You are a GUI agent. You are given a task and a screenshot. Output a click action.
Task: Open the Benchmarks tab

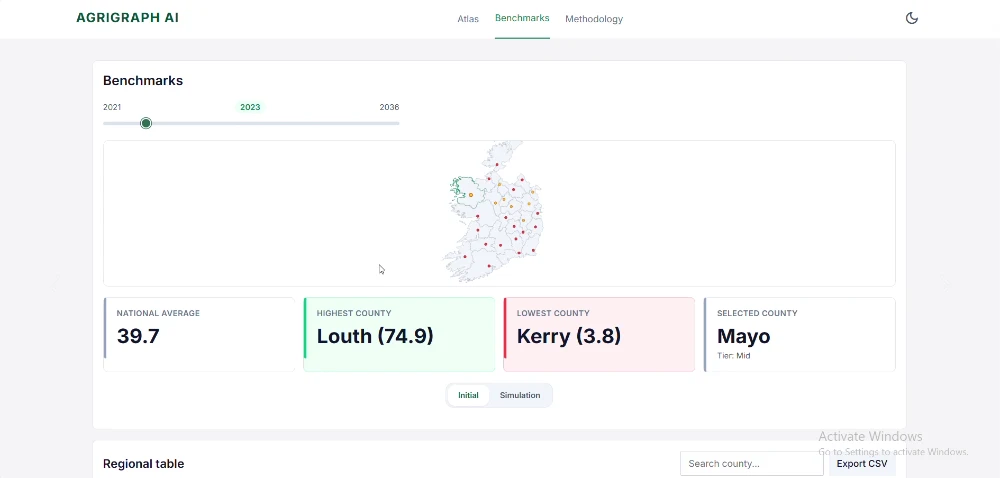click(x=522, y=18)
